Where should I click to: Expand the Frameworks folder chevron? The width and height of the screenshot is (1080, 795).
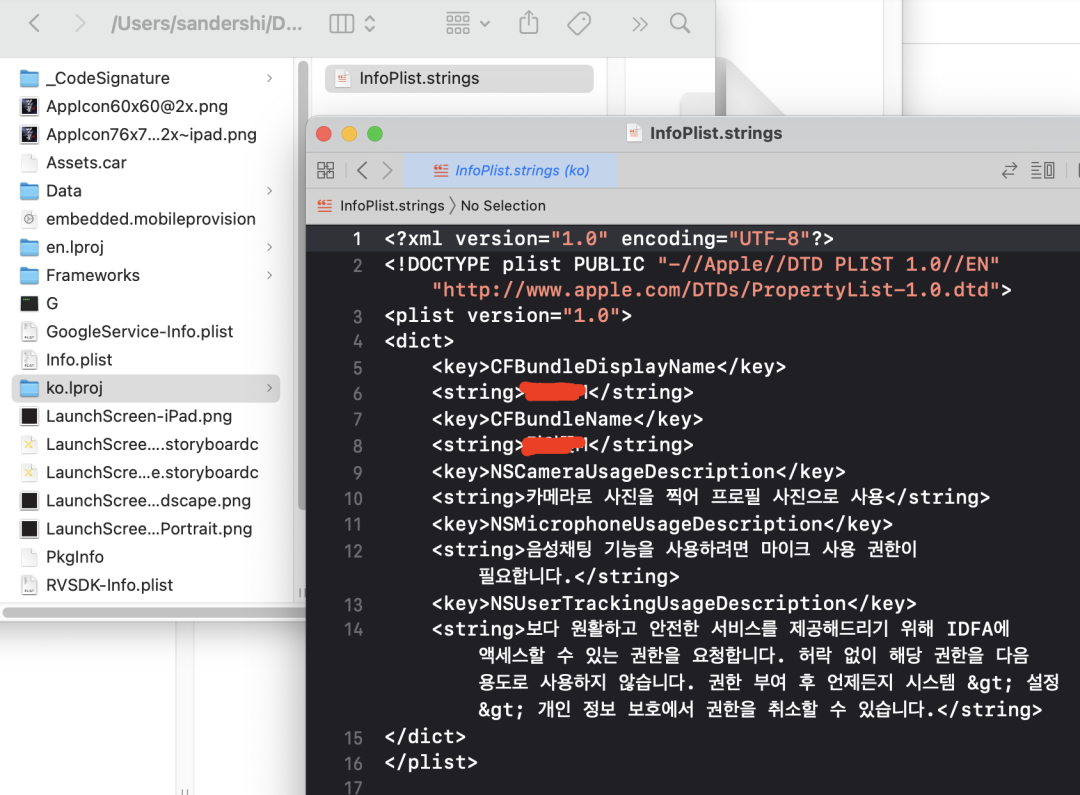[269, 275]
